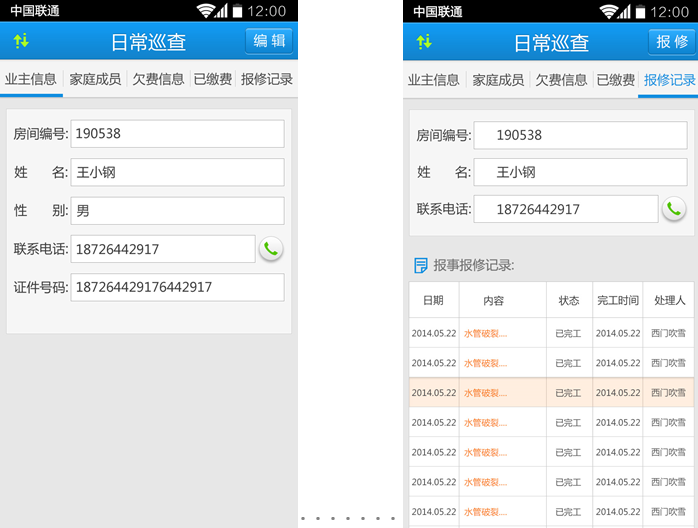Image resolution: width=698 pixels, height=528 pixels.
Task: Switch to 家庭成员 tab on right screen
Action: (498, 80)
